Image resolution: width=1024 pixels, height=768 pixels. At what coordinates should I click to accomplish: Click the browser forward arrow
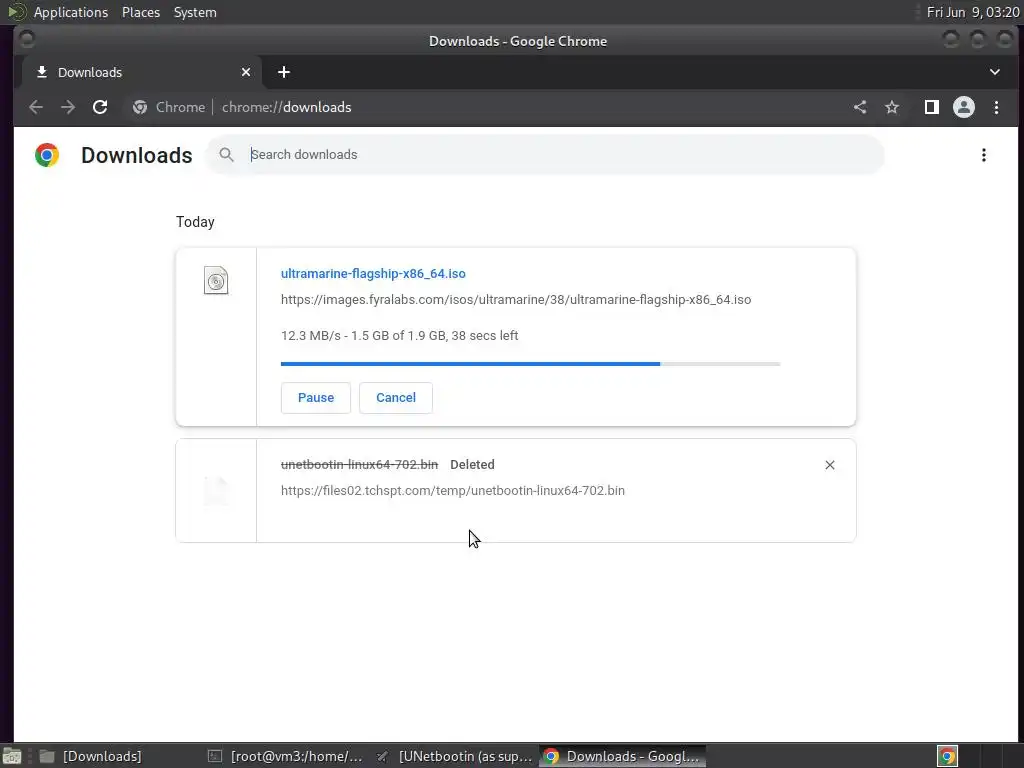coord(68,107)
